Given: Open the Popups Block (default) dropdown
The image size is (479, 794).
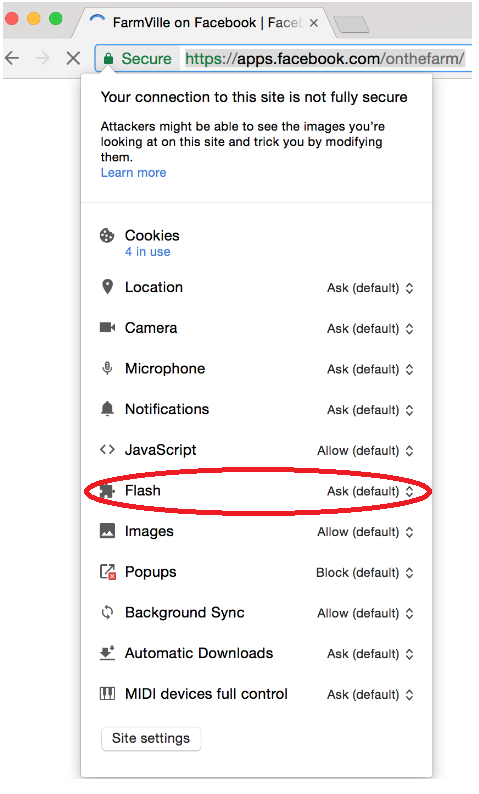Looking at the screenshot, I should (x=365, y=573).
